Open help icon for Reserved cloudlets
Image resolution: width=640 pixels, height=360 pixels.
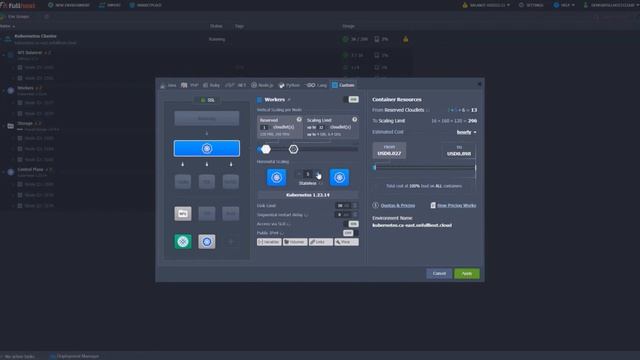[299, 120]
